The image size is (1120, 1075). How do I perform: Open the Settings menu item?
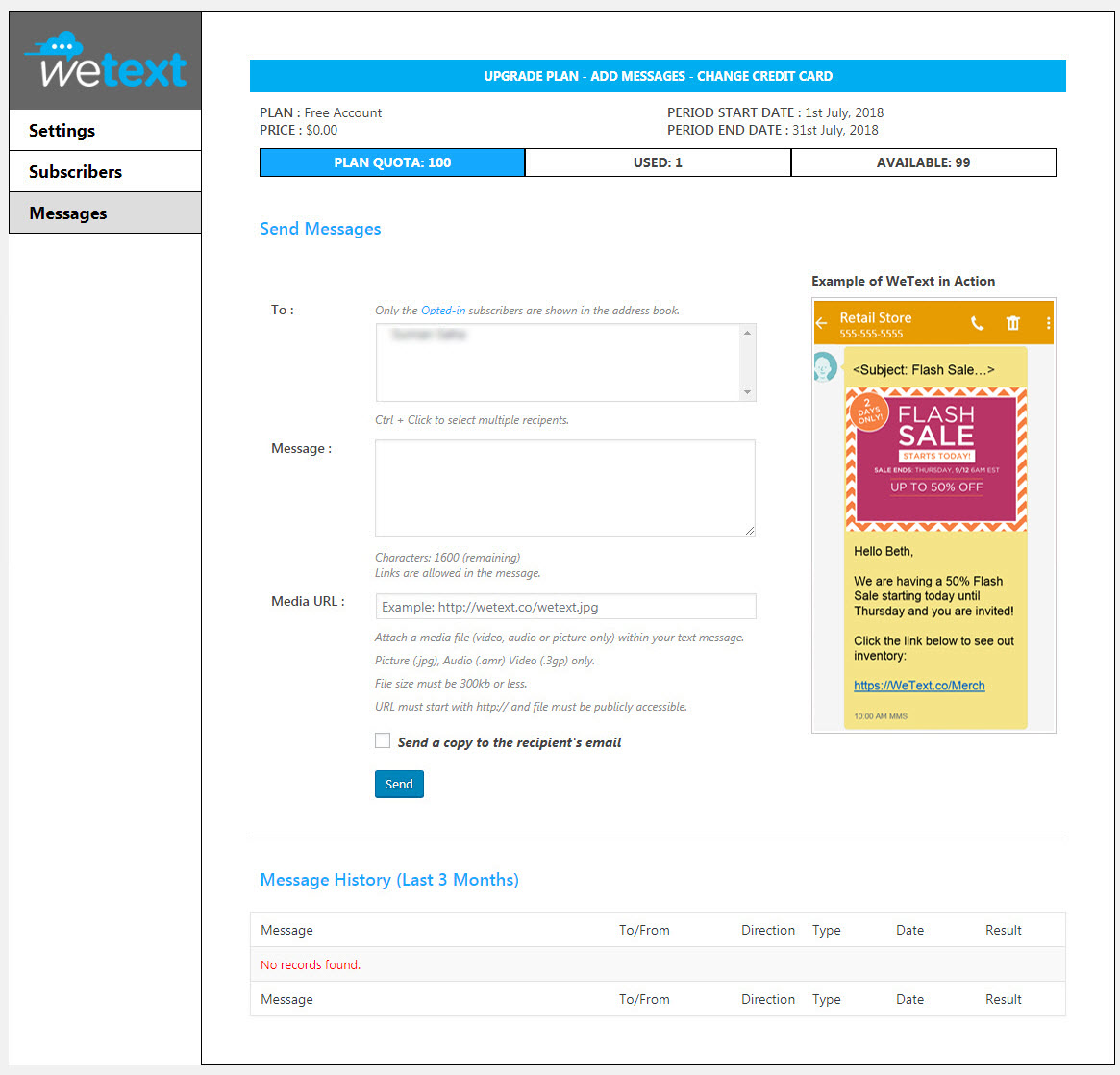point(105,130)
